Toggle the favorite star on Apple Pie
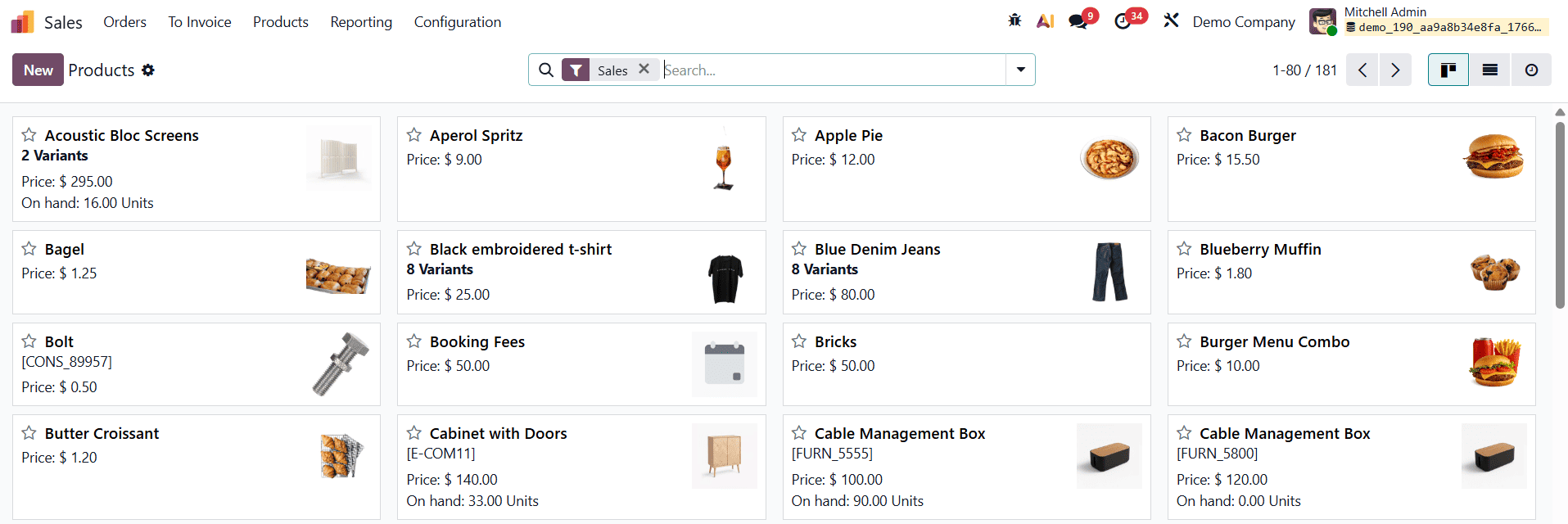1568x524 pixels. click(798, 135)
